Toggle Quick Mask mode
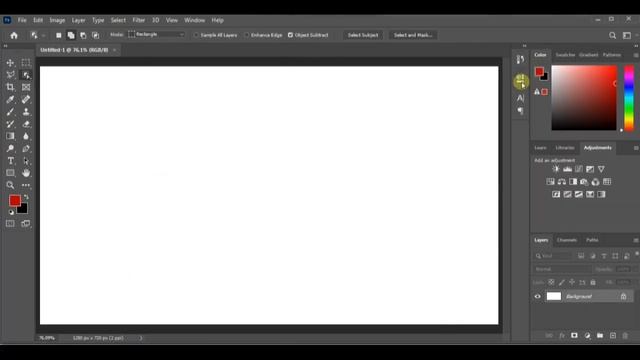This screenshot has height=360, width=640. coord(10,223)
